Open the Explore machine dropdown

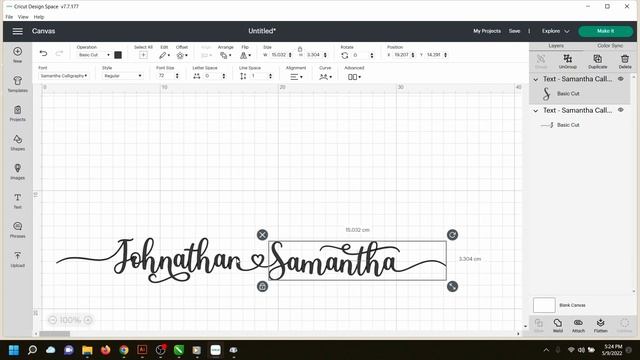[x=555, y=31]
